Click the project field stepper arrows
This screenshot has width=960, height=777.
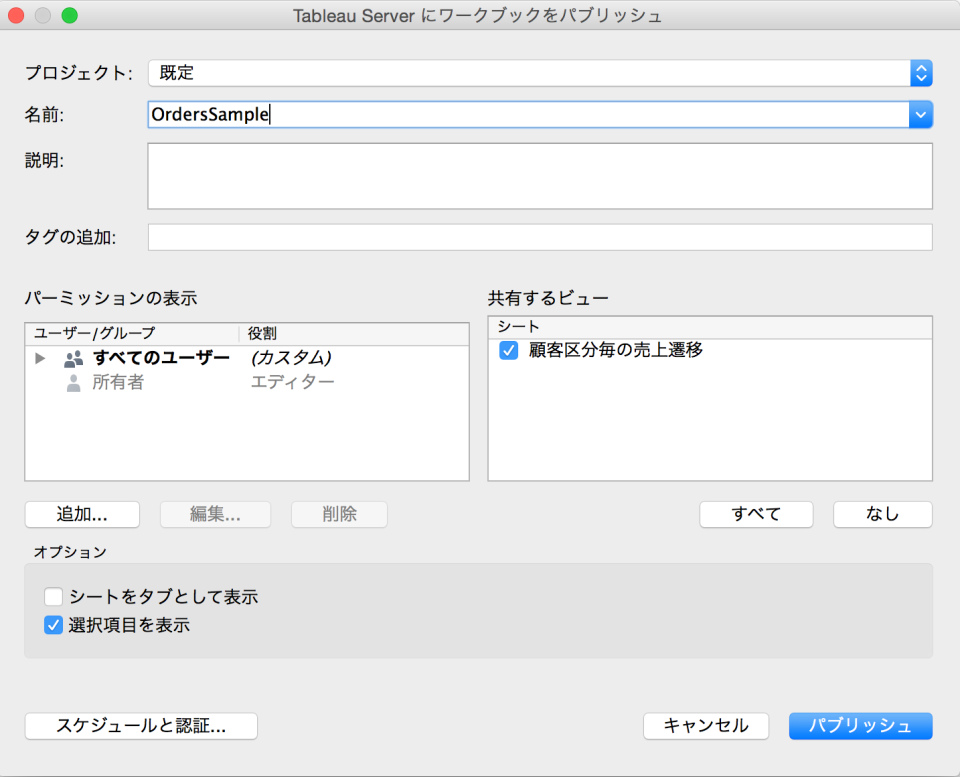(921, 73)
